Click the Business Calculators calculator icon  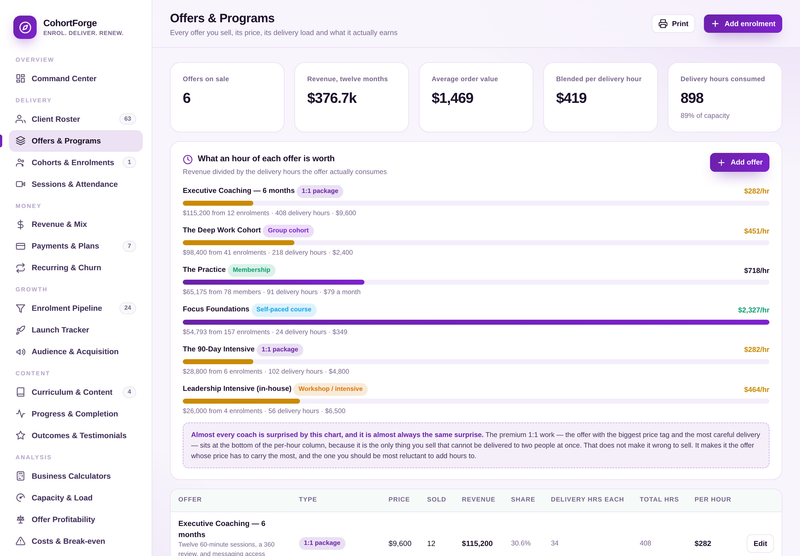pyautogui.click(x=20, y=476)
